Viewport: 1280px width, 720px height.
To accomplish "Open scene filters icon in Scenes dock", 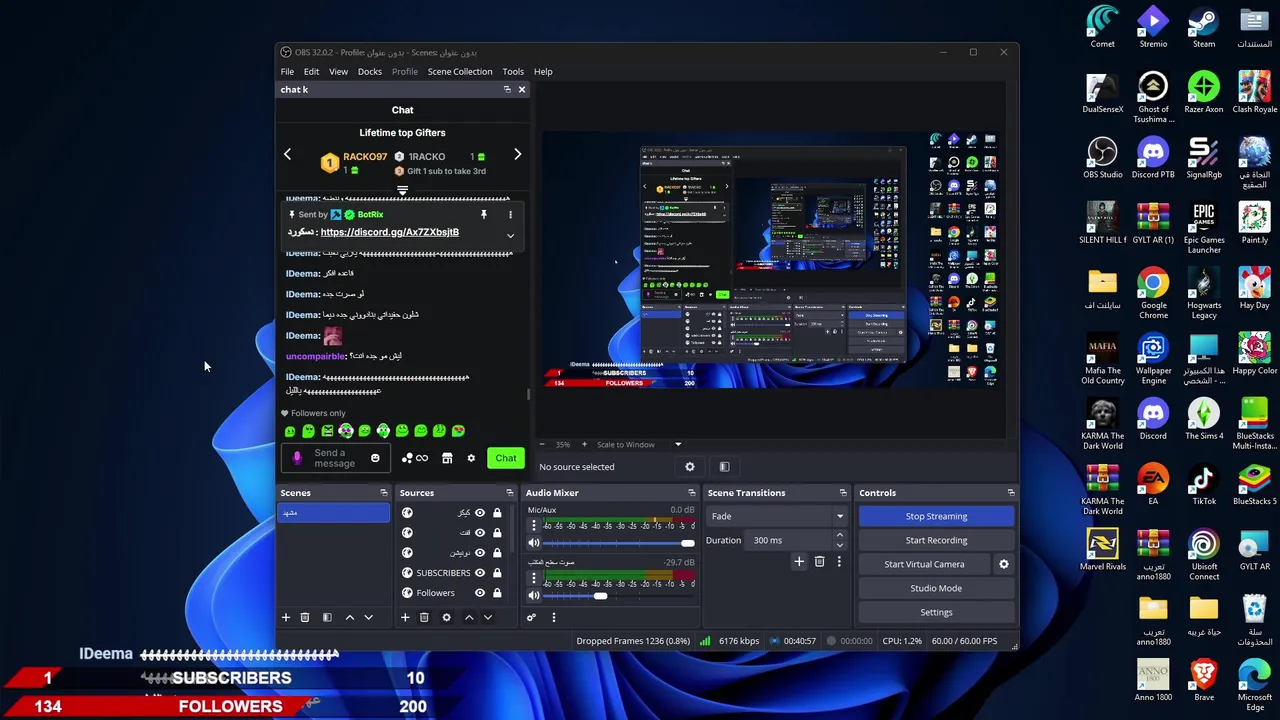I will coord(327,617).
